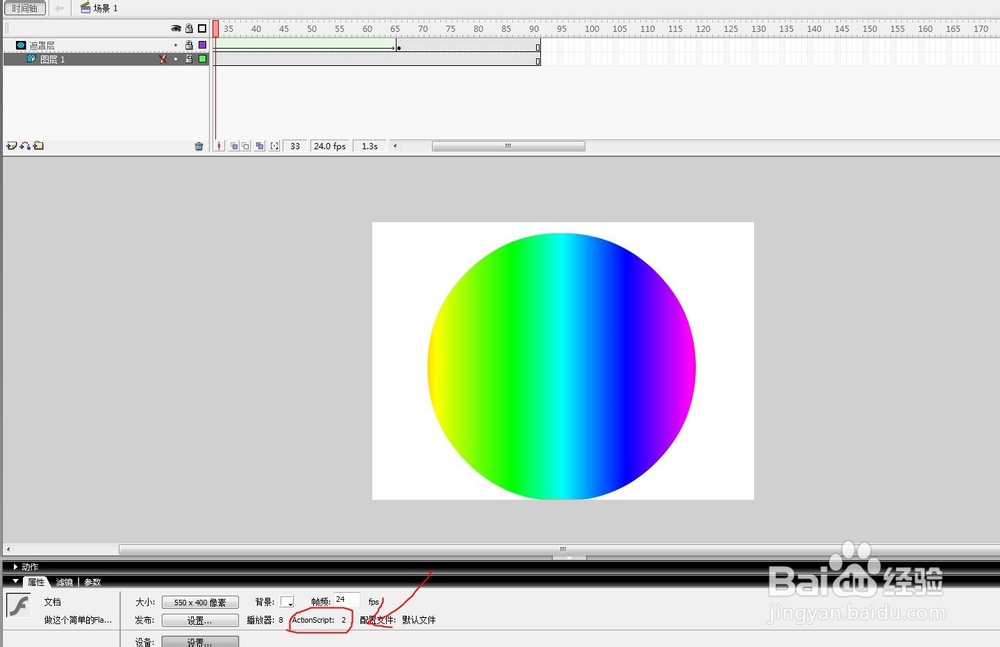
Task: Click the center frame icon
Action: 219,146
